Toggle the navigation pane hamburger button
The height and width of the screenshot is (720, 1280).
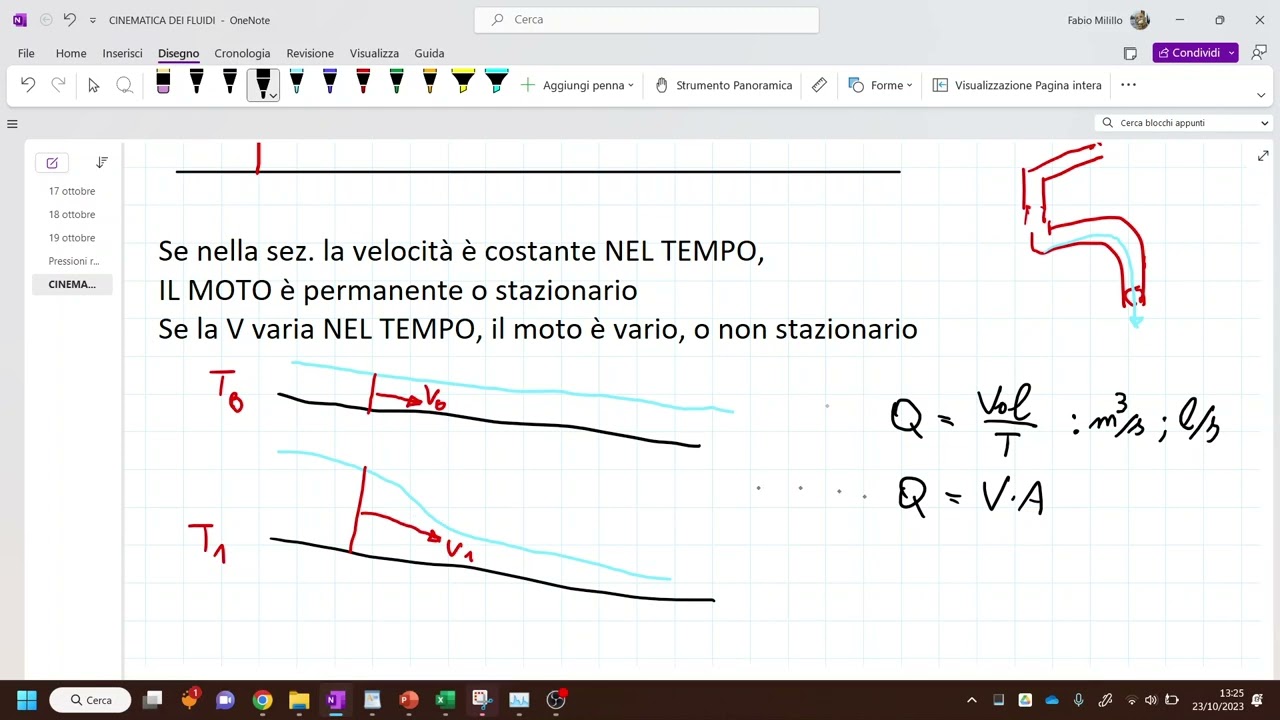pos(12,124)
